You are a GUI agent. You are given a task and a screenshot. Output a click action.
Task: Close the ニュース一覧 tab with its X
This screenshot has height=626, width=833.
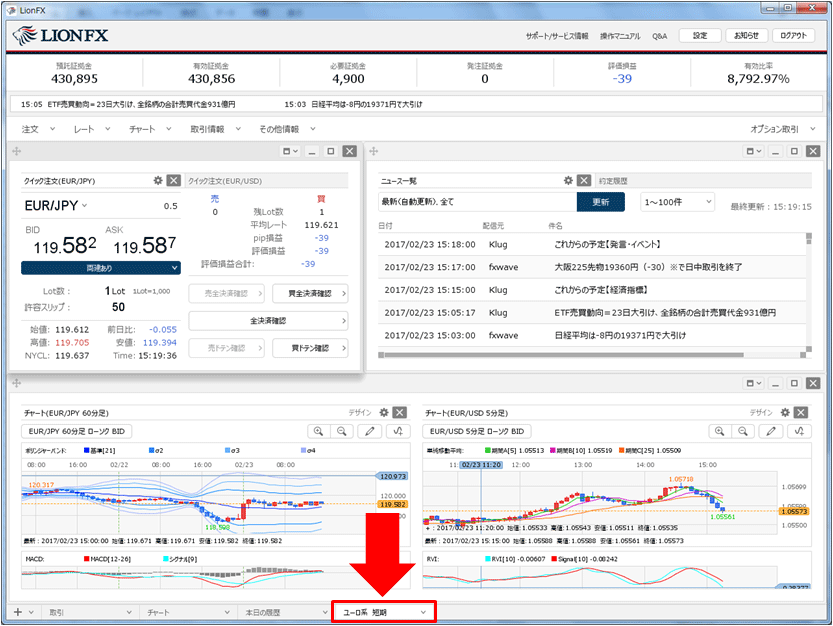584,181
